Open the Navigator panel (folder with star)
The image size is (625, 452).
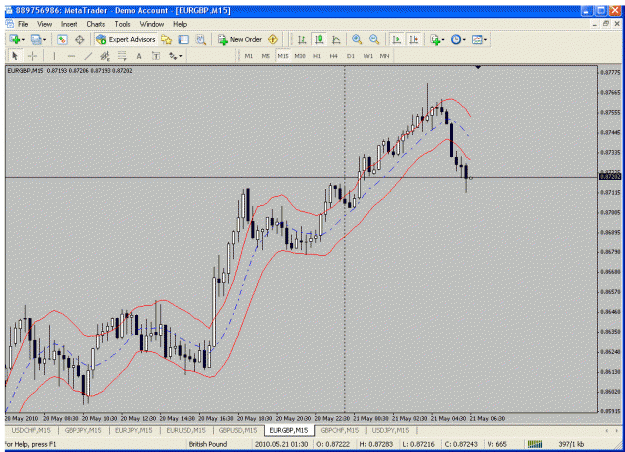[x=166, y=39]
